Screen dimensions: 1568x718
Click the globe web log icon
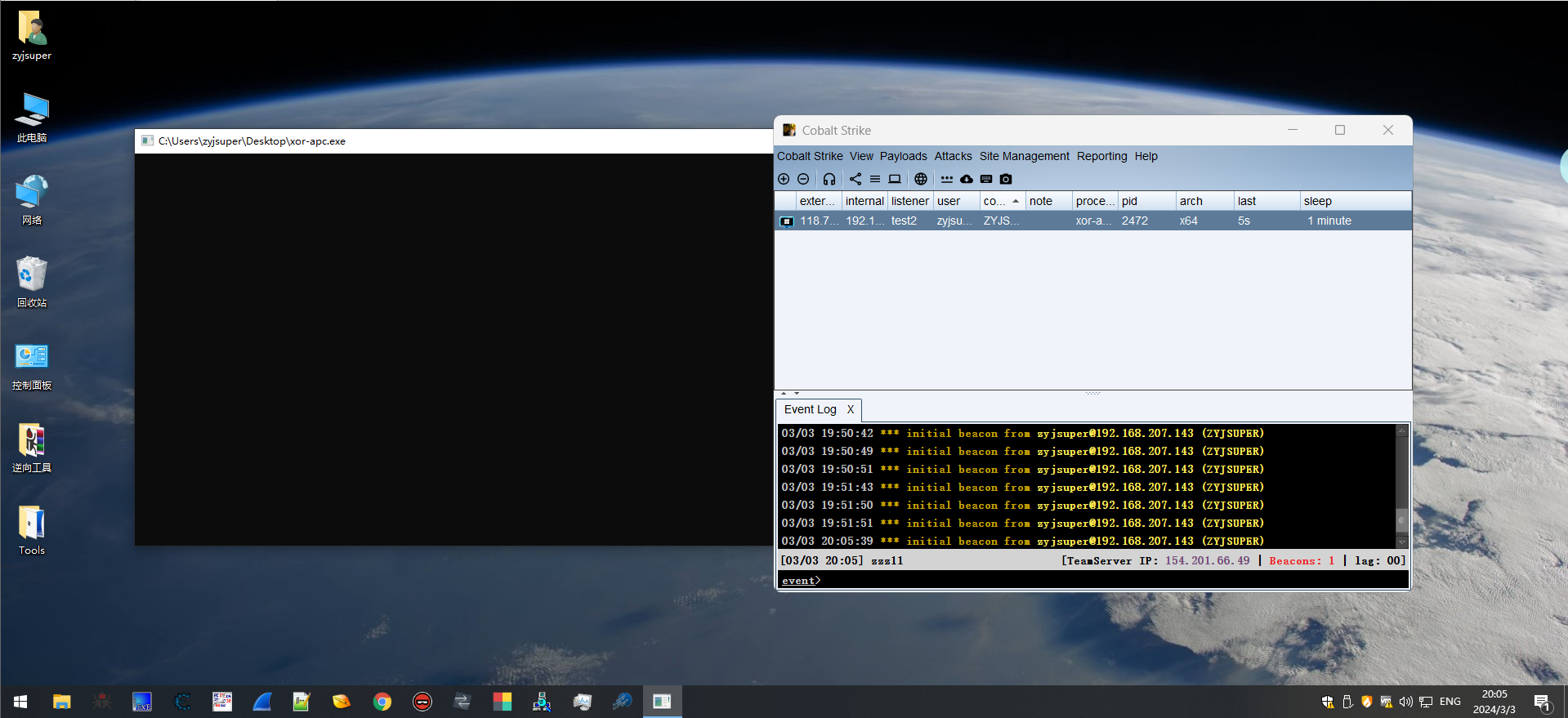(x=921, y=179)
